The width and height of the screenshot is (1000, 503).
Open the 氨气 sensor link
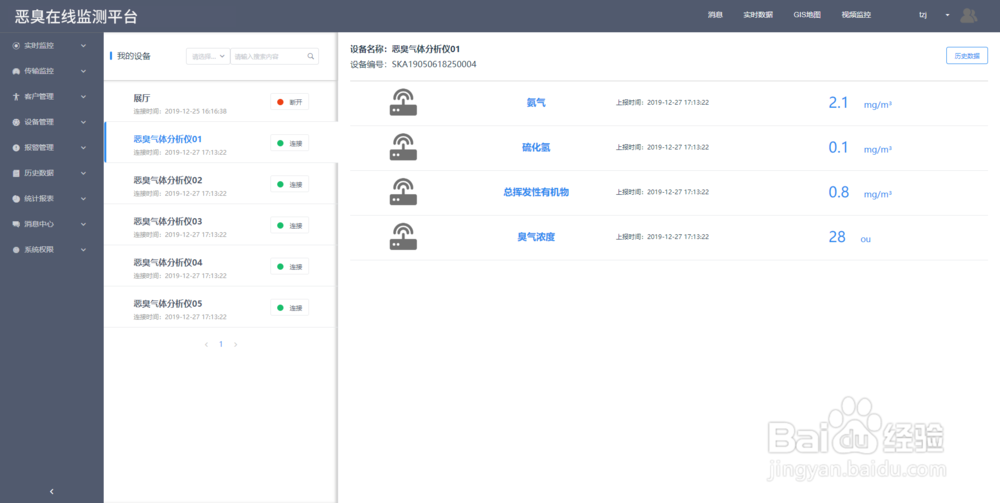pos(536,103)
